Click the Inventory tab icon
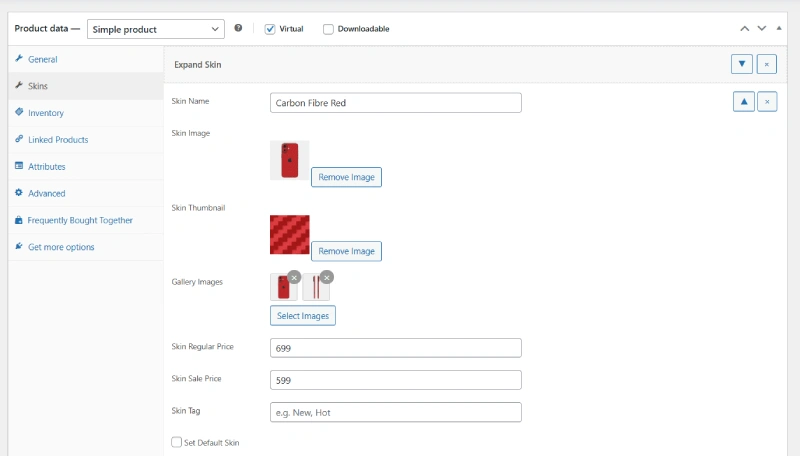 [19, 112]
